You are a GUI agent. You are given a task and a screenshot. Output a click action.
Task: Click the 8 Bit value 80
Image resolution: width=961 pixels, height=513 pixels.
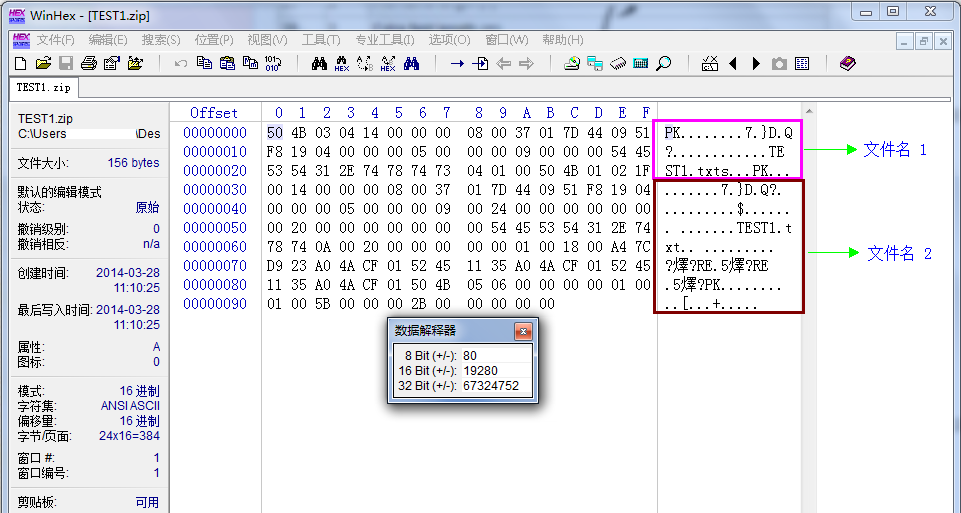pyautogui.click(x=470, y=355)
